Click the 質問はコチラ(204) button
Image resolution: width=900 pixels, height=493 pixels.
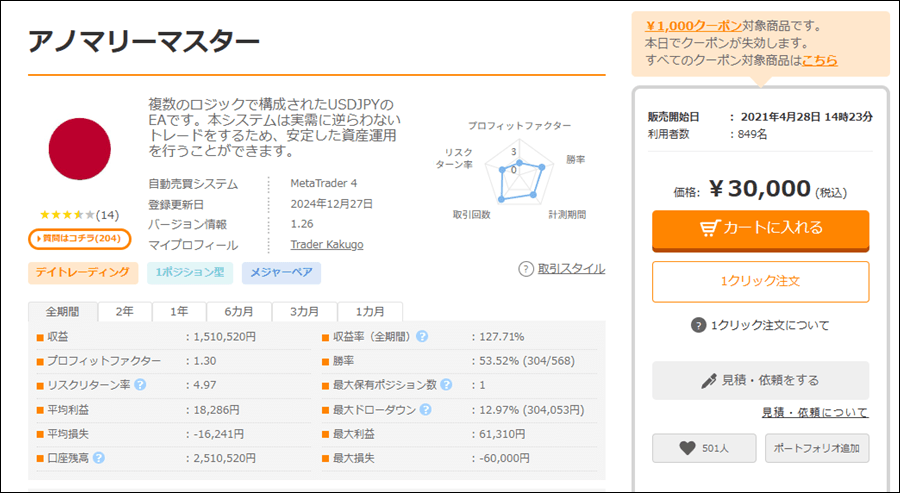[80, 239]
